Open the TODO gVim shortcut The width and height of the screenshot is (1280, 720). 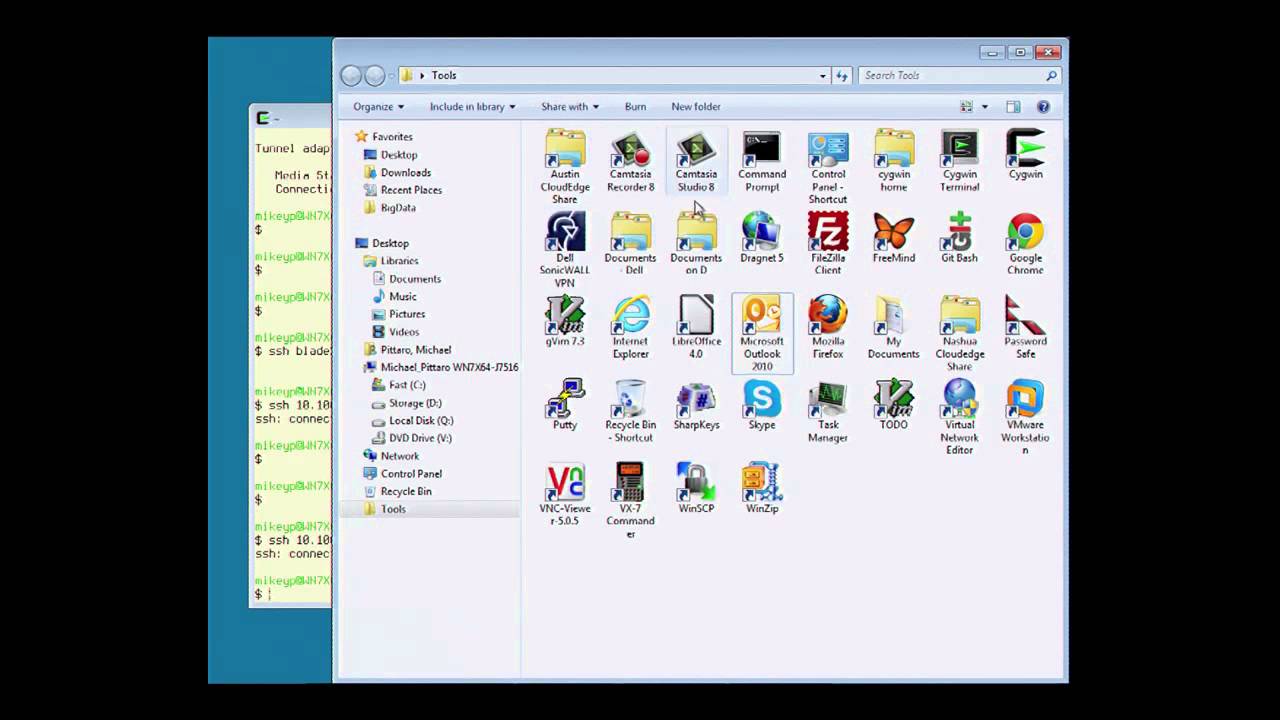click(x=894, y=405)
